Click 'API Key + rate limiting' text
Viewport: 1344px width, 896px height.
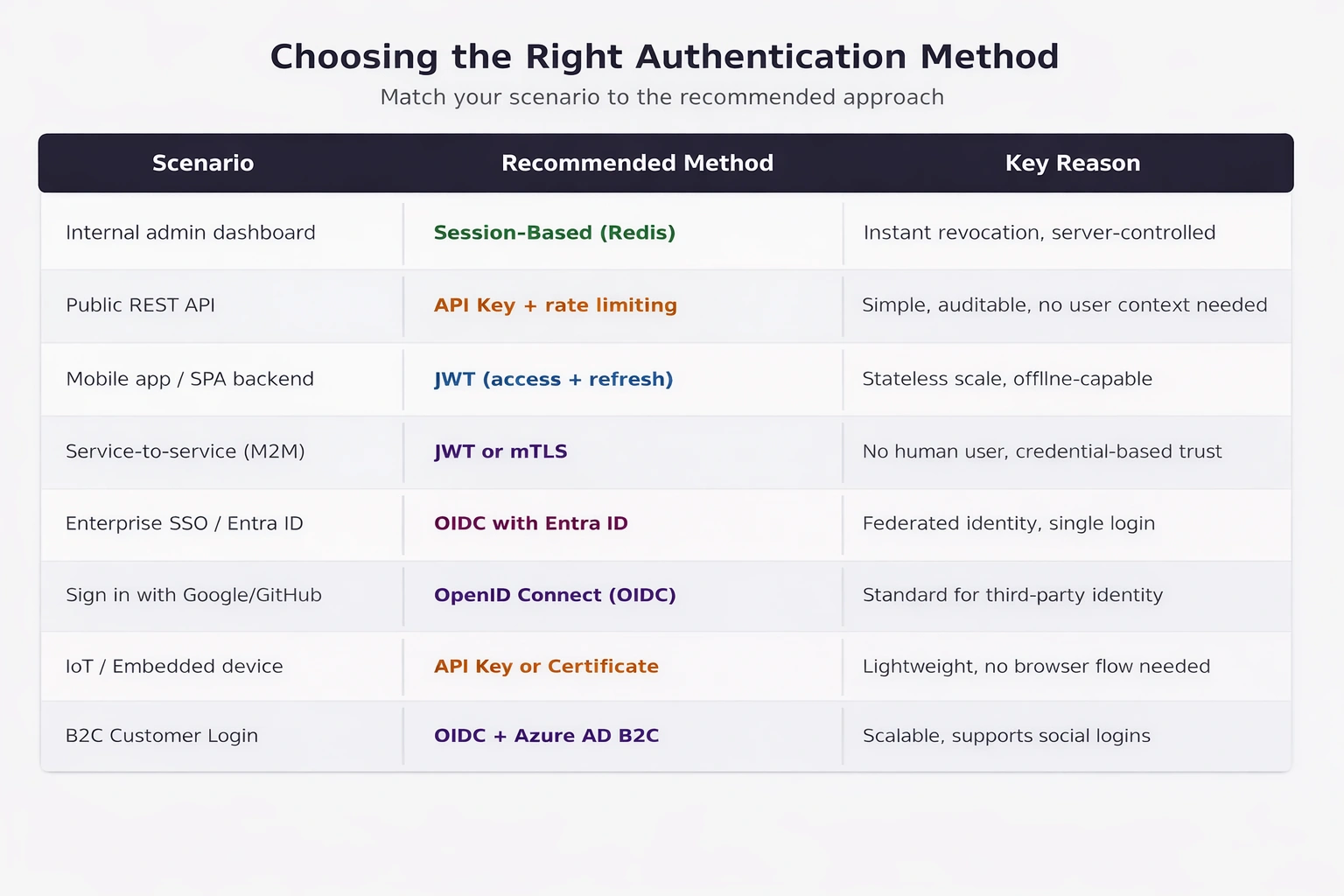[556, 305]
